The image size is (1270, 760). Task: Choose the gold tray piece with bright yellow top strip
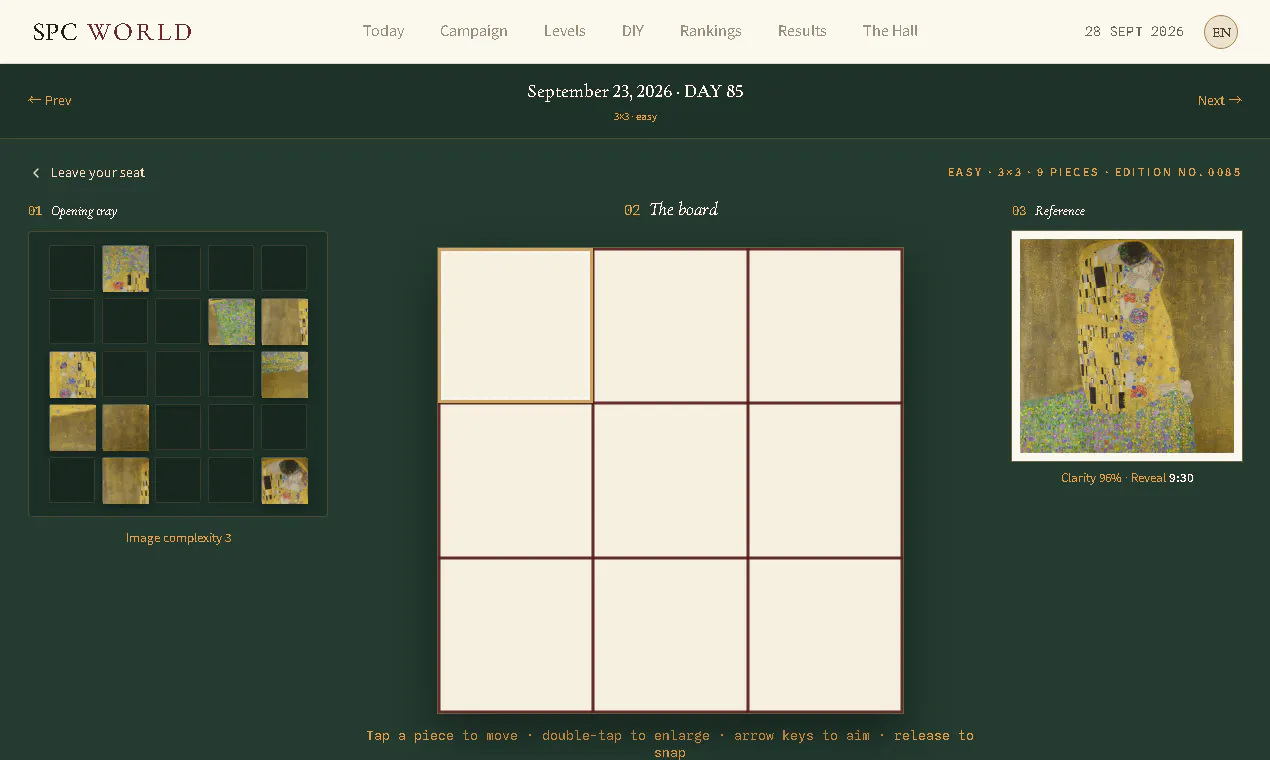73,428
